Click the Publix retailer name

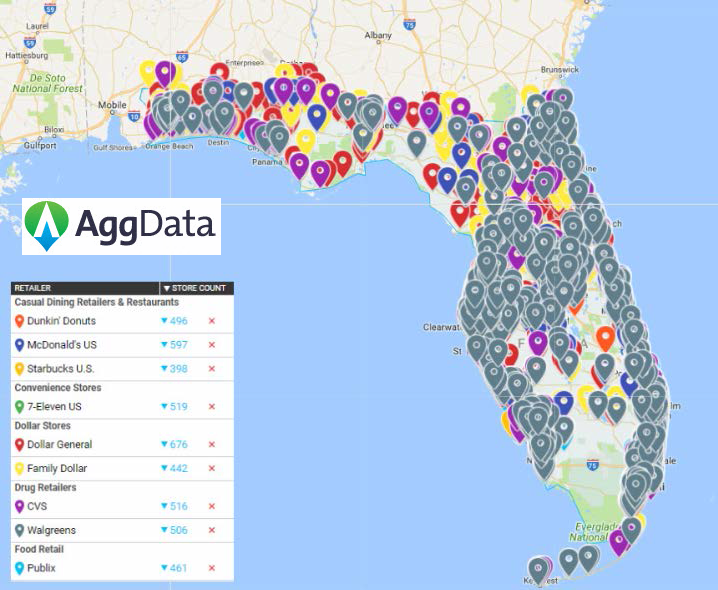pos(41,568)
